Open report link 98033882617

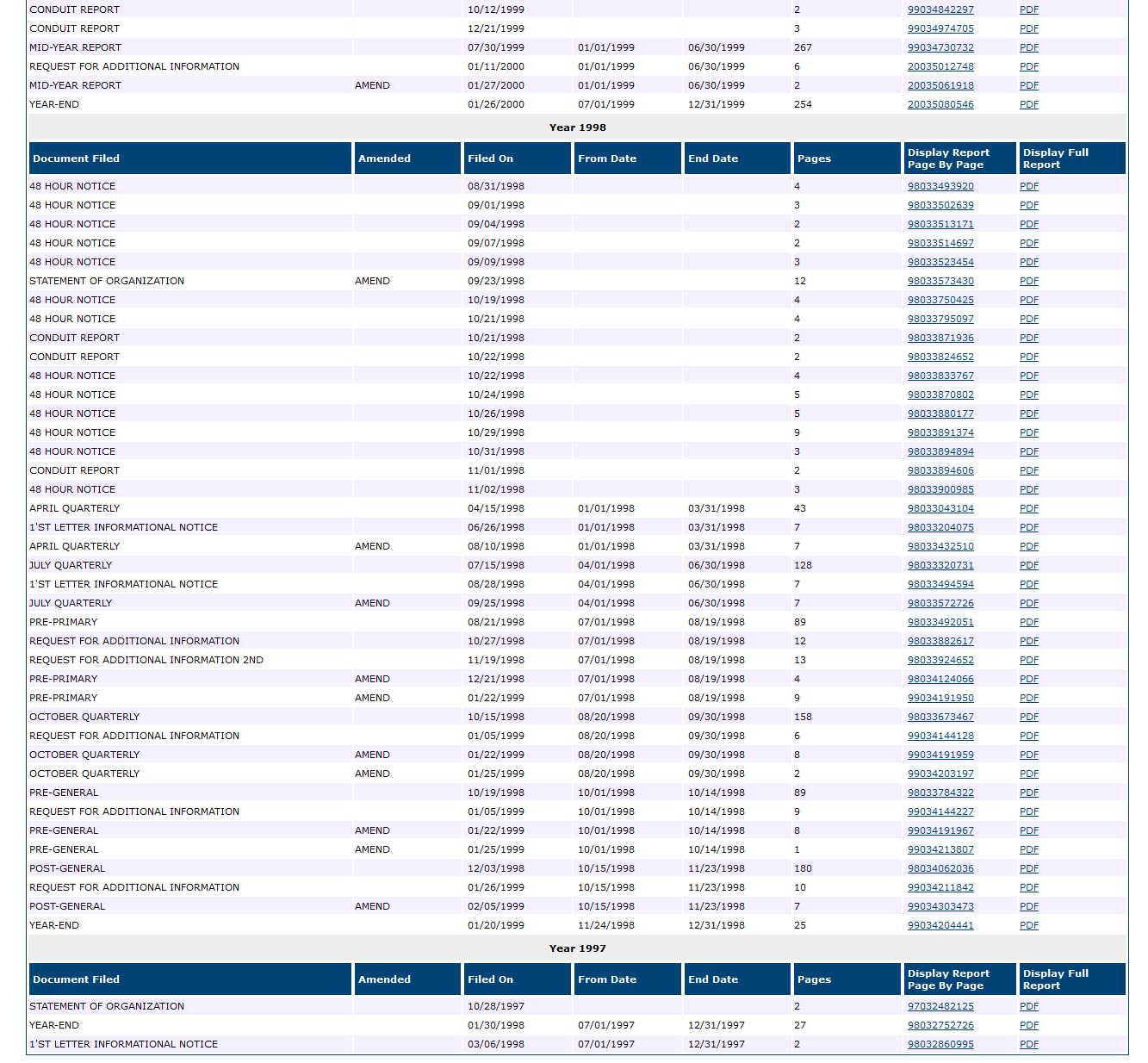pos(940,641)
